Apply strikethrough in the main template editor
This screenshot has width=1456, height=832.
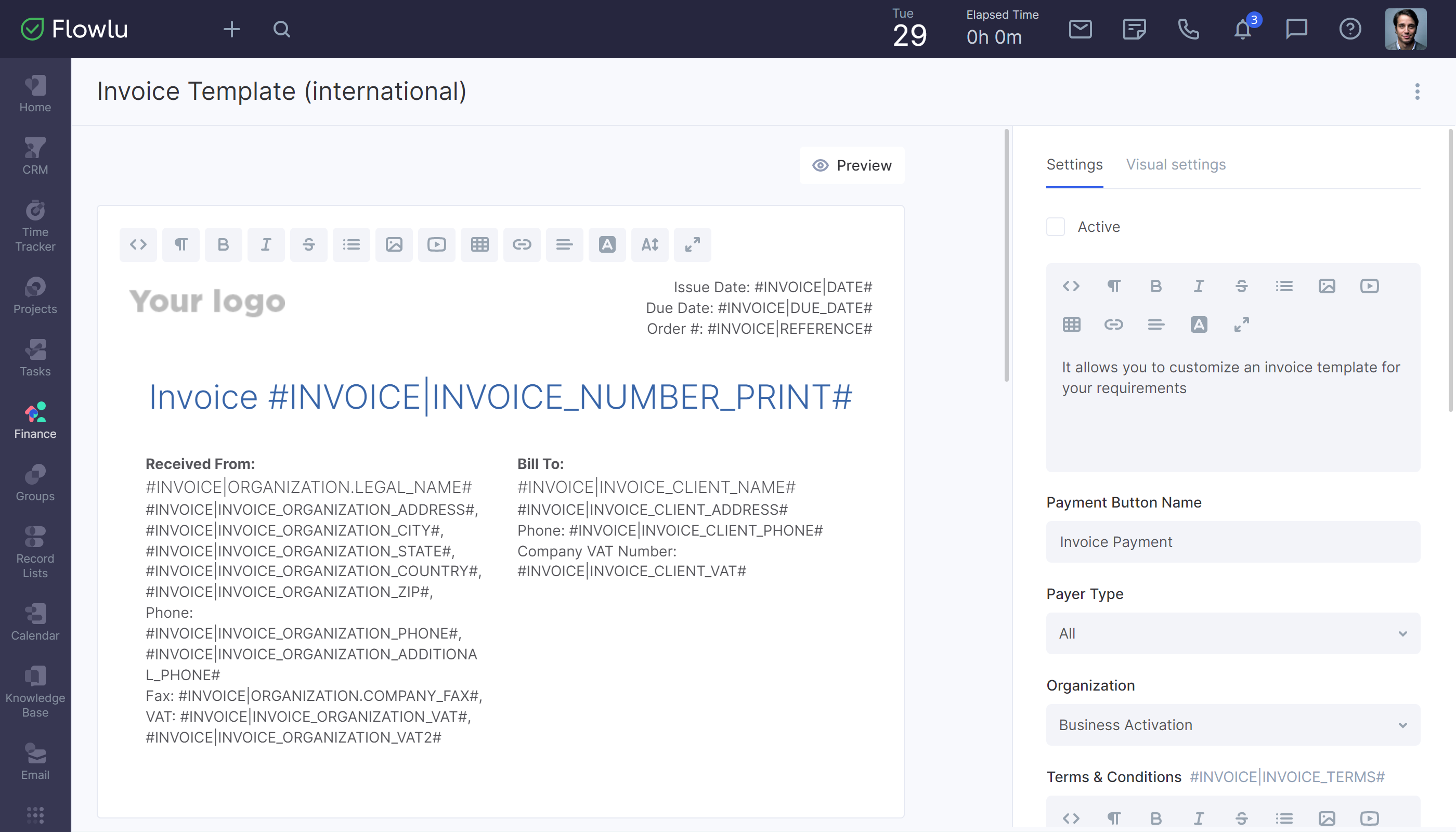coord(308,244)
